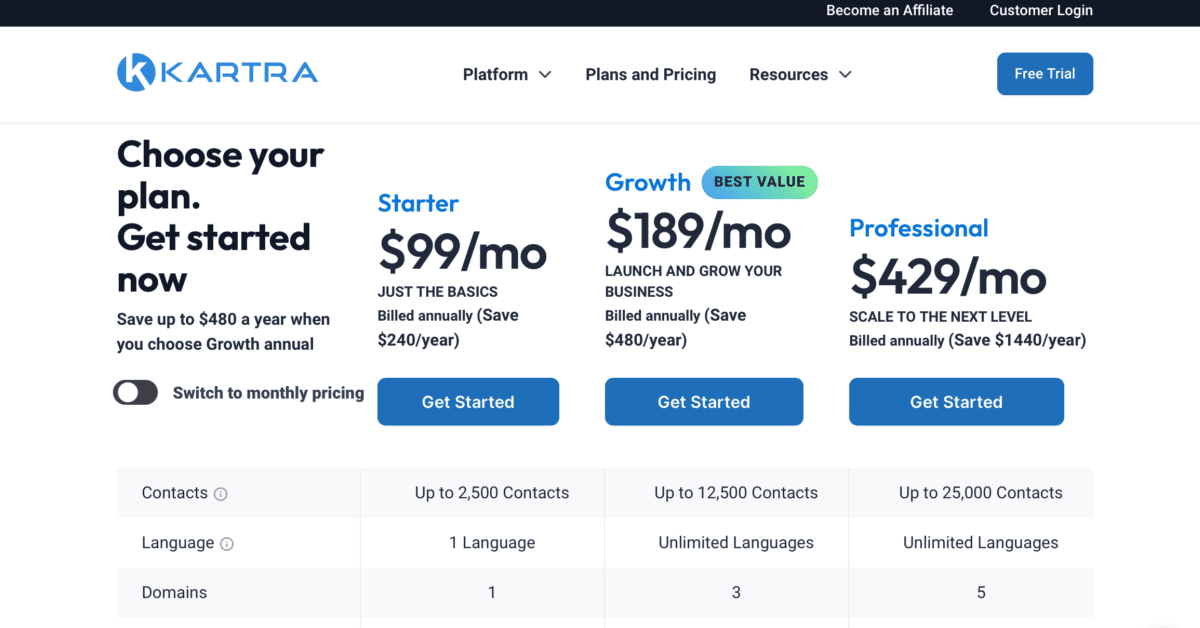The width and height of the screenshot is (1200, 628).
Task: Open the Customer Login page
Action: point(1040,11)
